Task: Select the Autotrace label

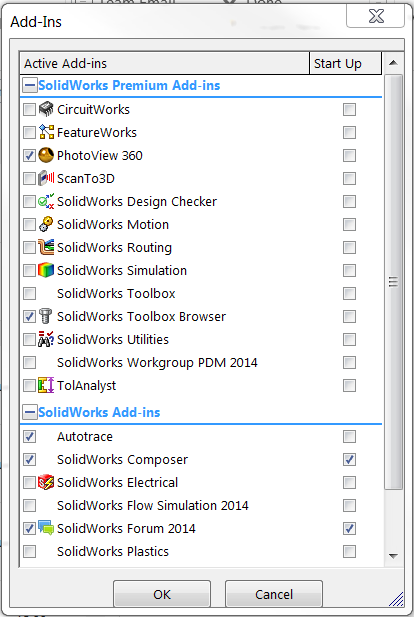Action: point(85,436)
